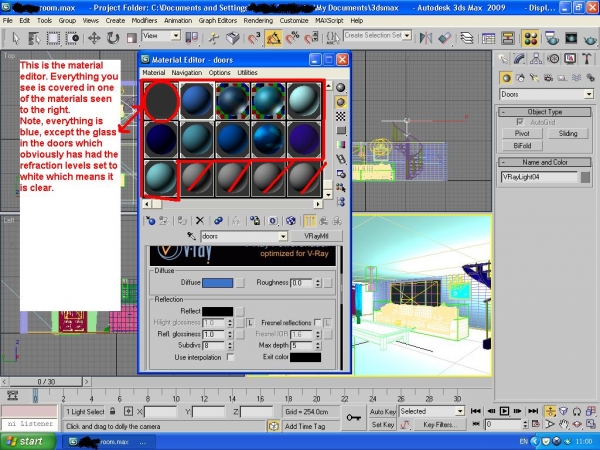Open Render Setup teapot icon
600x450 pixels.
tap(552, 38)
